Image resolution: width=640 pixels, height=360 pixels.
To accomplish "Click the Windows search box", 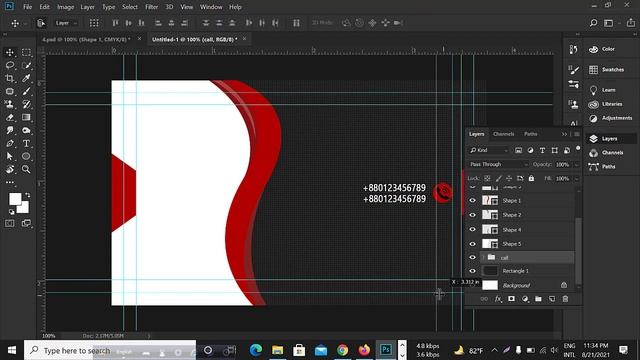I will pos(110,350).
